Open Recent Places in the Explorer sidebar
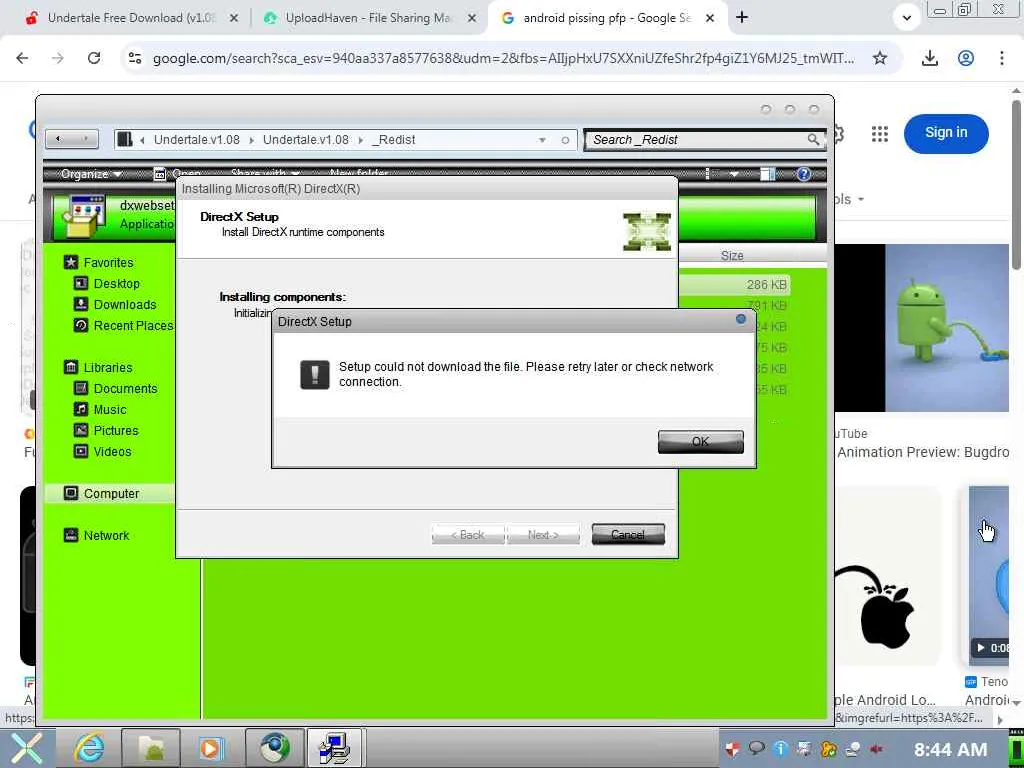Image resolution: width=1024 pixels, height=768 pixels. pyautogui.click(x=133, y=325)
